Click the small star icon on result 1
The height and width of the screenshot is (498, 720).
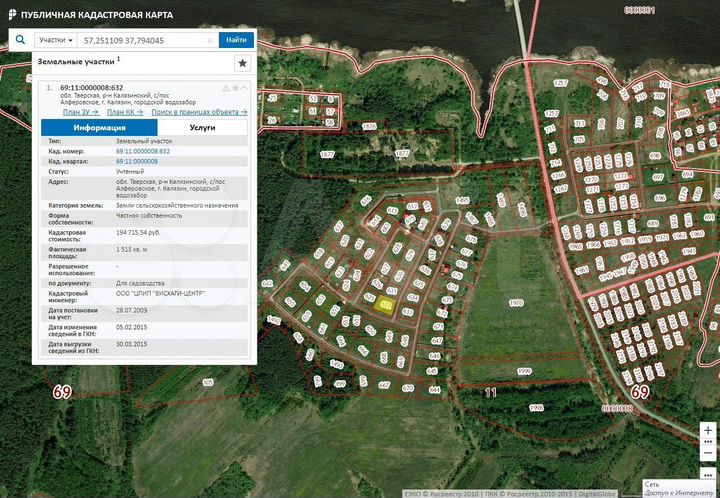235,88
